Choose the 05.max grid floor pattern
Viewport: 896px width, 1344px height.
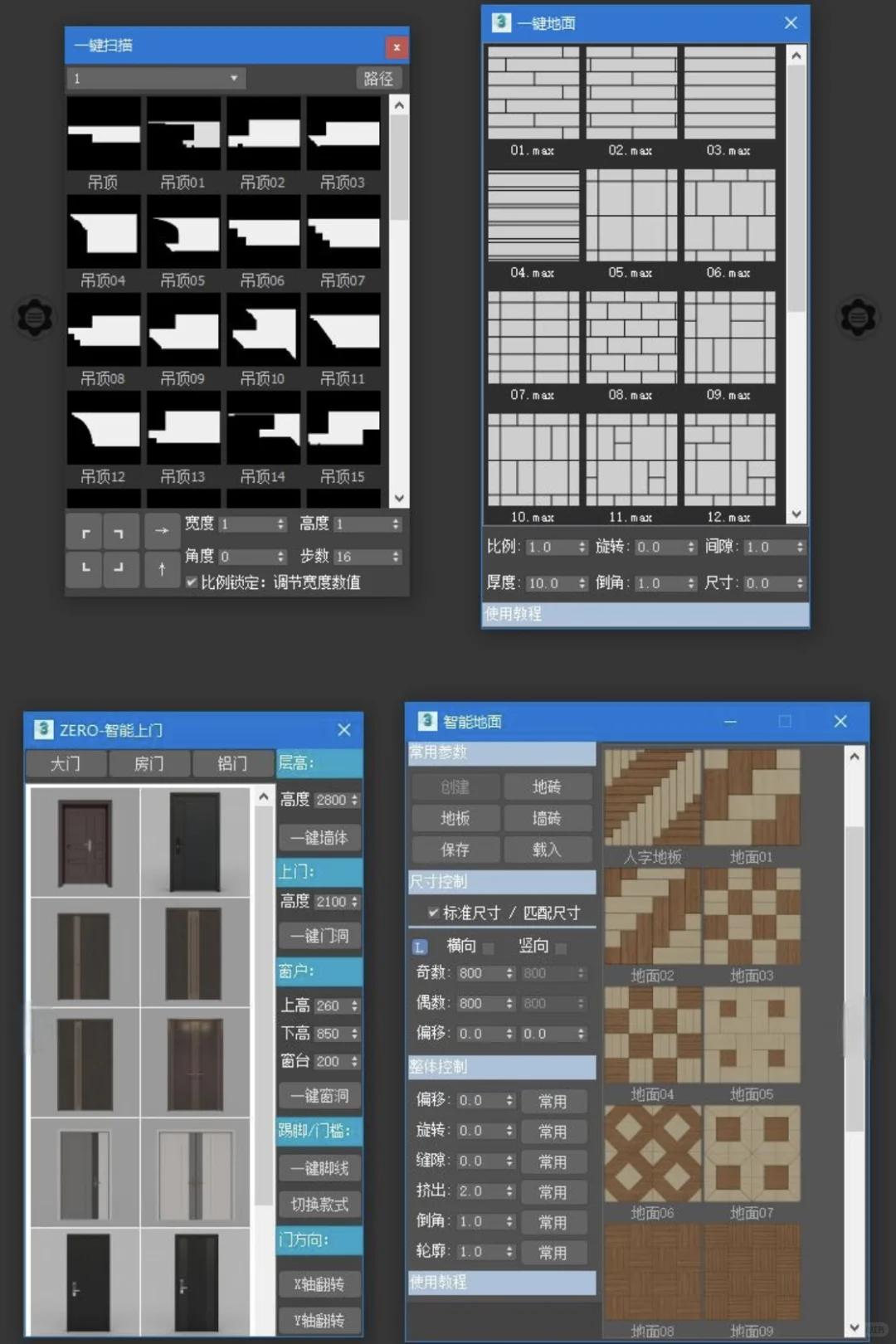(x=631, y=215)
